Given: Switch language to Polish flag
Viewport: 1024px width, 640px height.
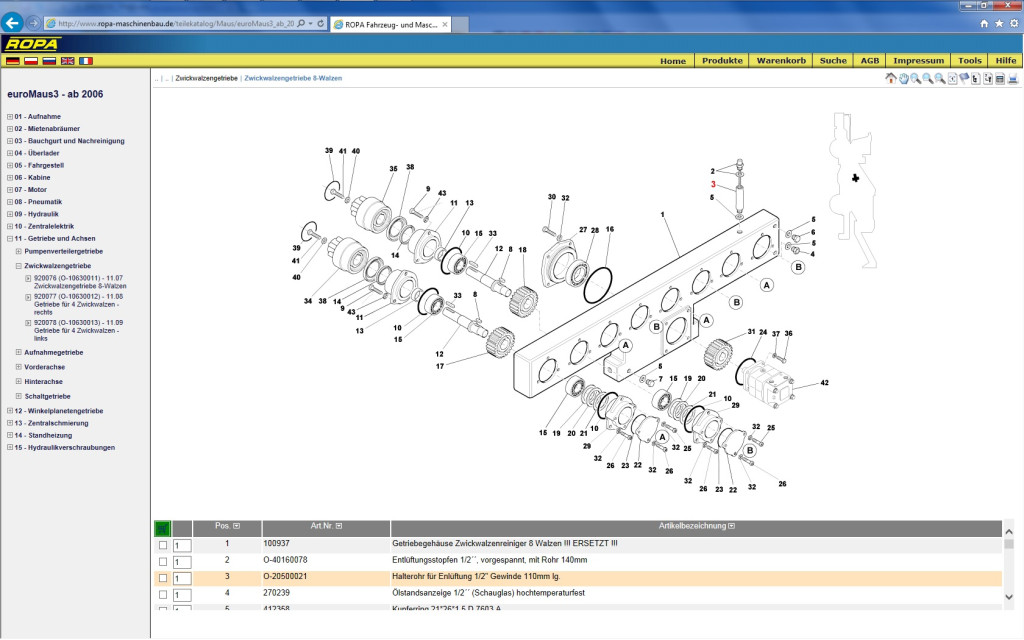Looking at the screenshot, I should pyautogui.click(x=31, y=61).
